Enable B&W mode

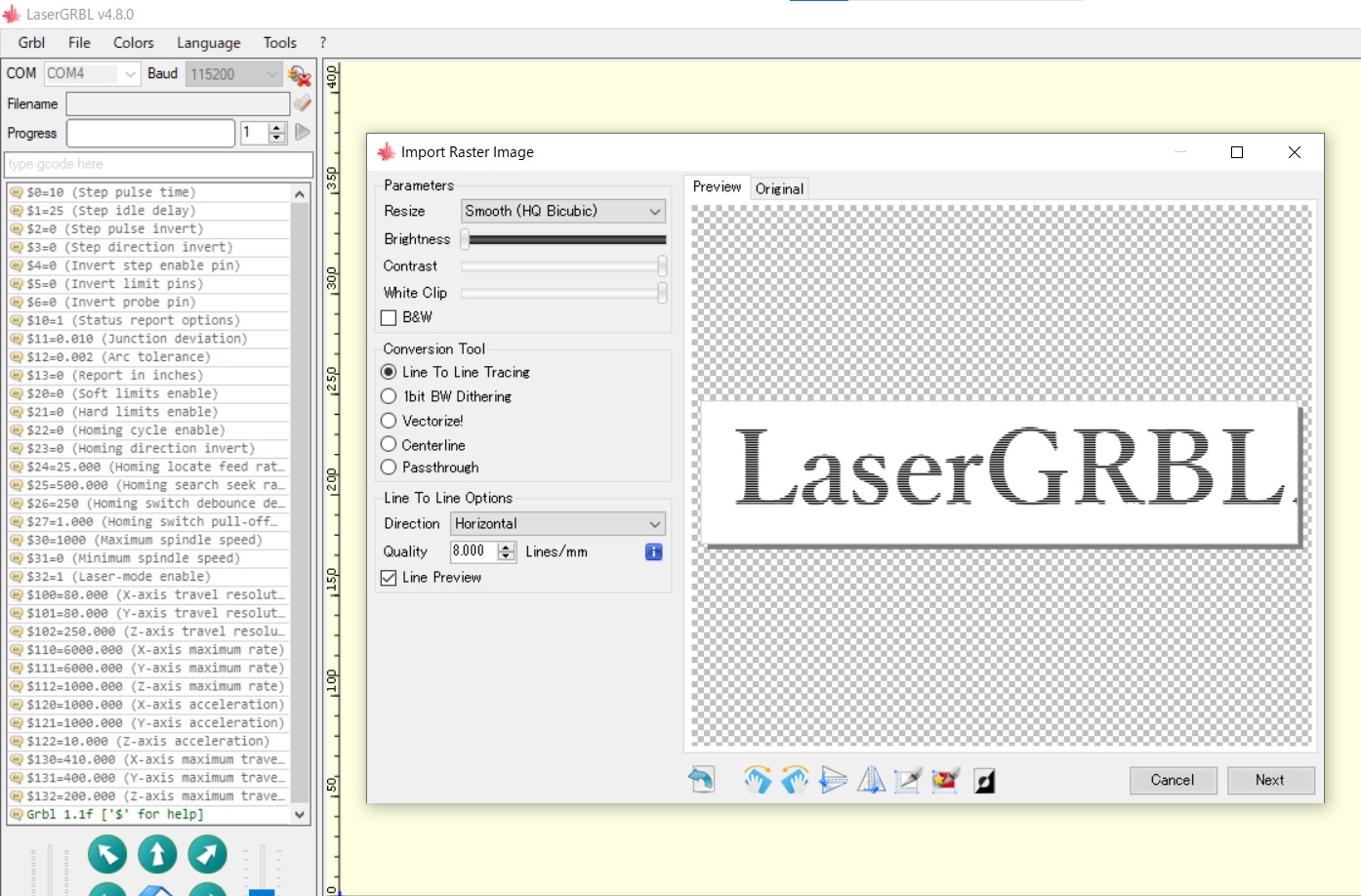tap(388, 317)
